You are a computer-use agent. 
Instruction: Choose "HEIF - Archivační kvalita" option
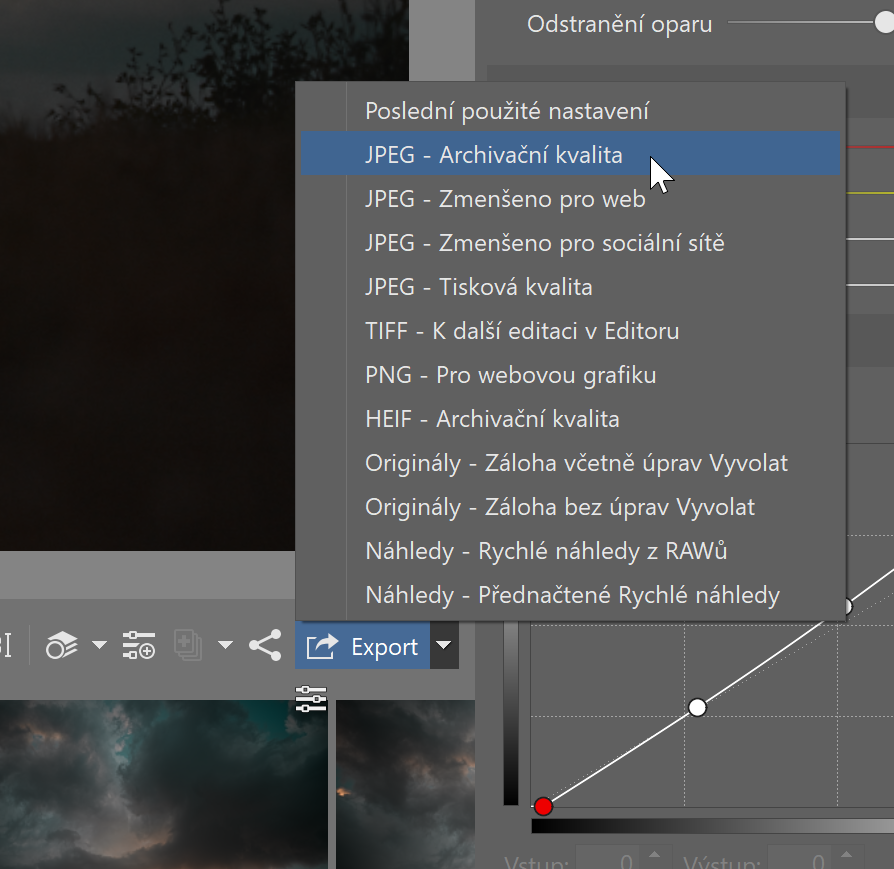coord(492,419)
